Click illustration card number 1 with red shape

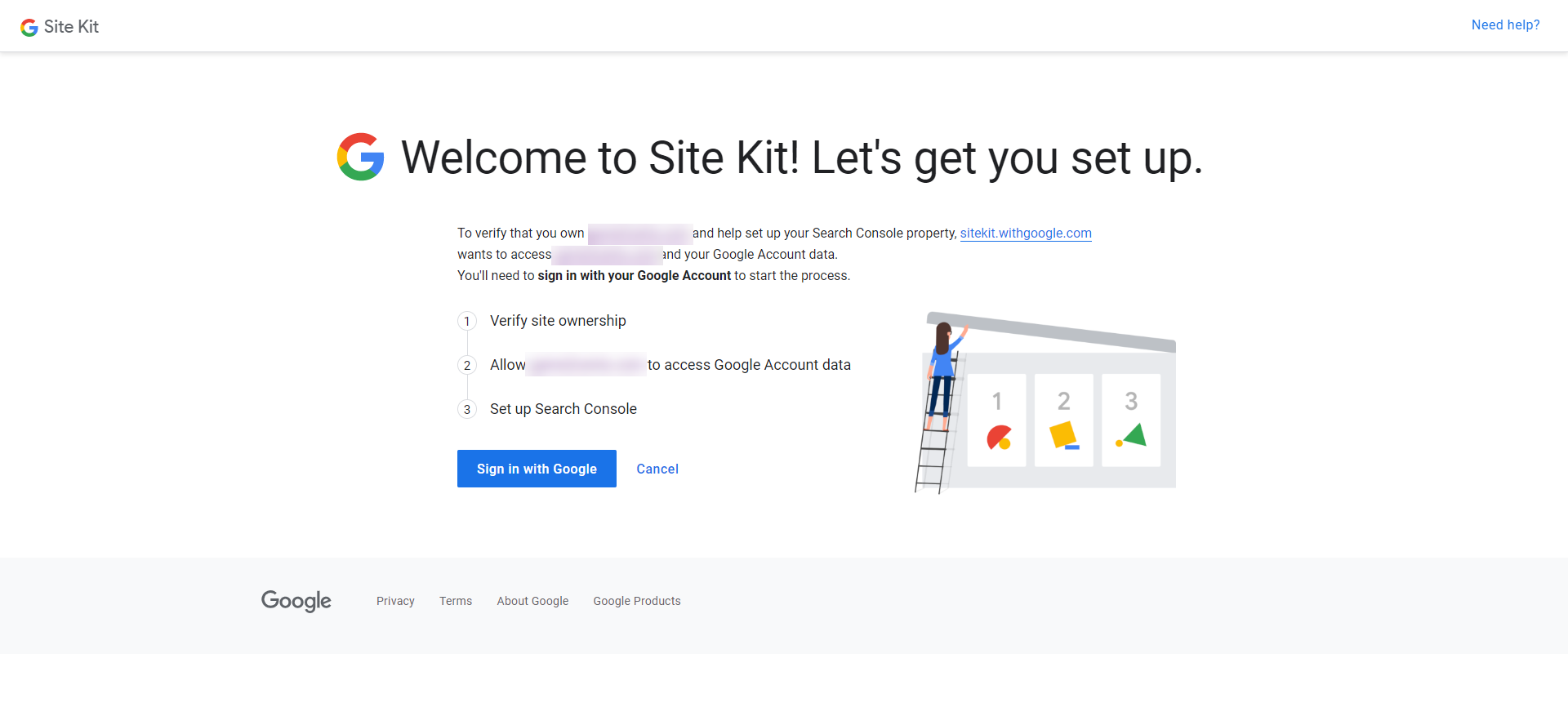click(x=996, y=420)
